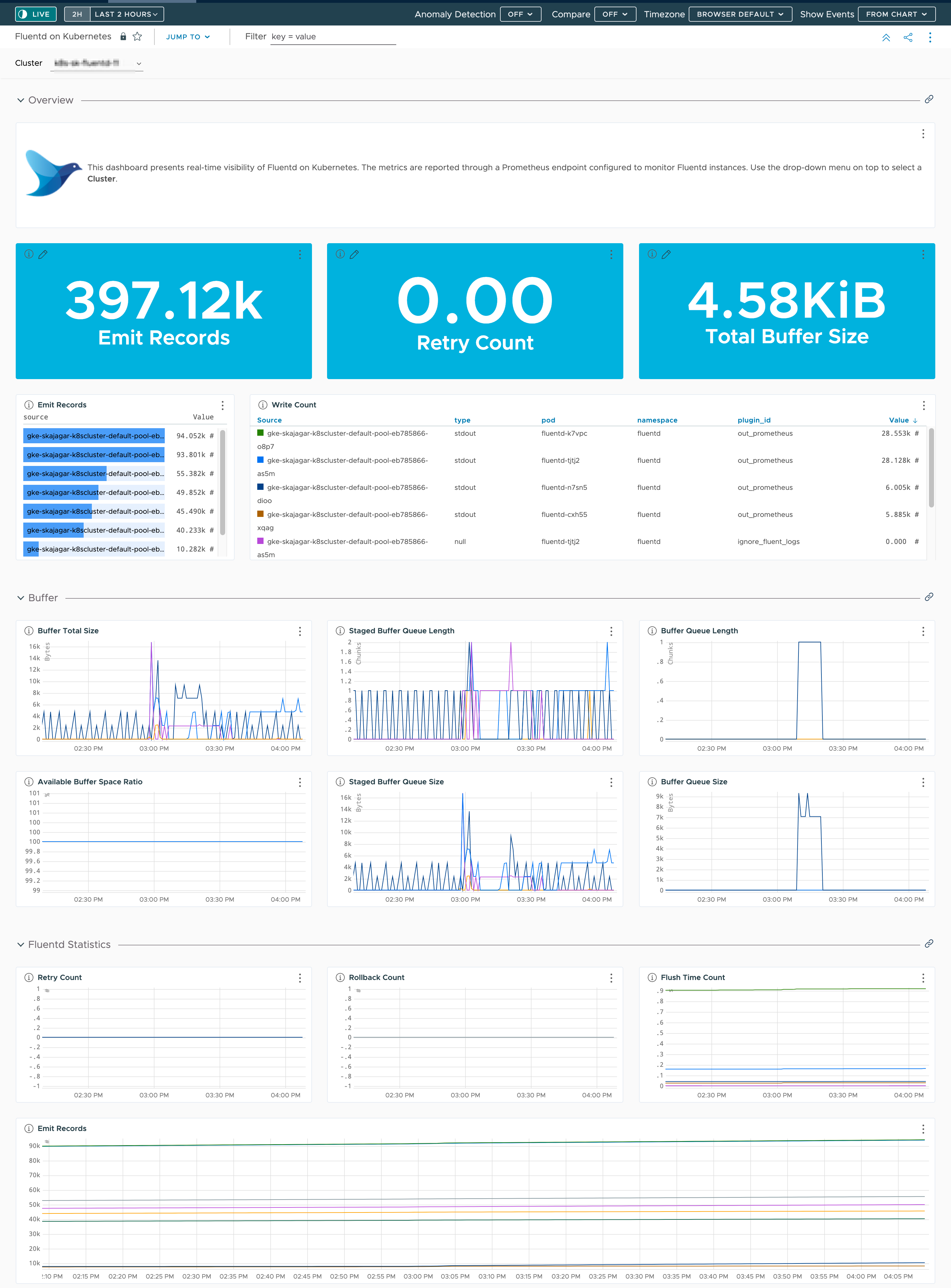Open the Show Events From Chart dropdown
Image resolution: width=951 pixels, height=1288 pixels.
coord(896,14)
